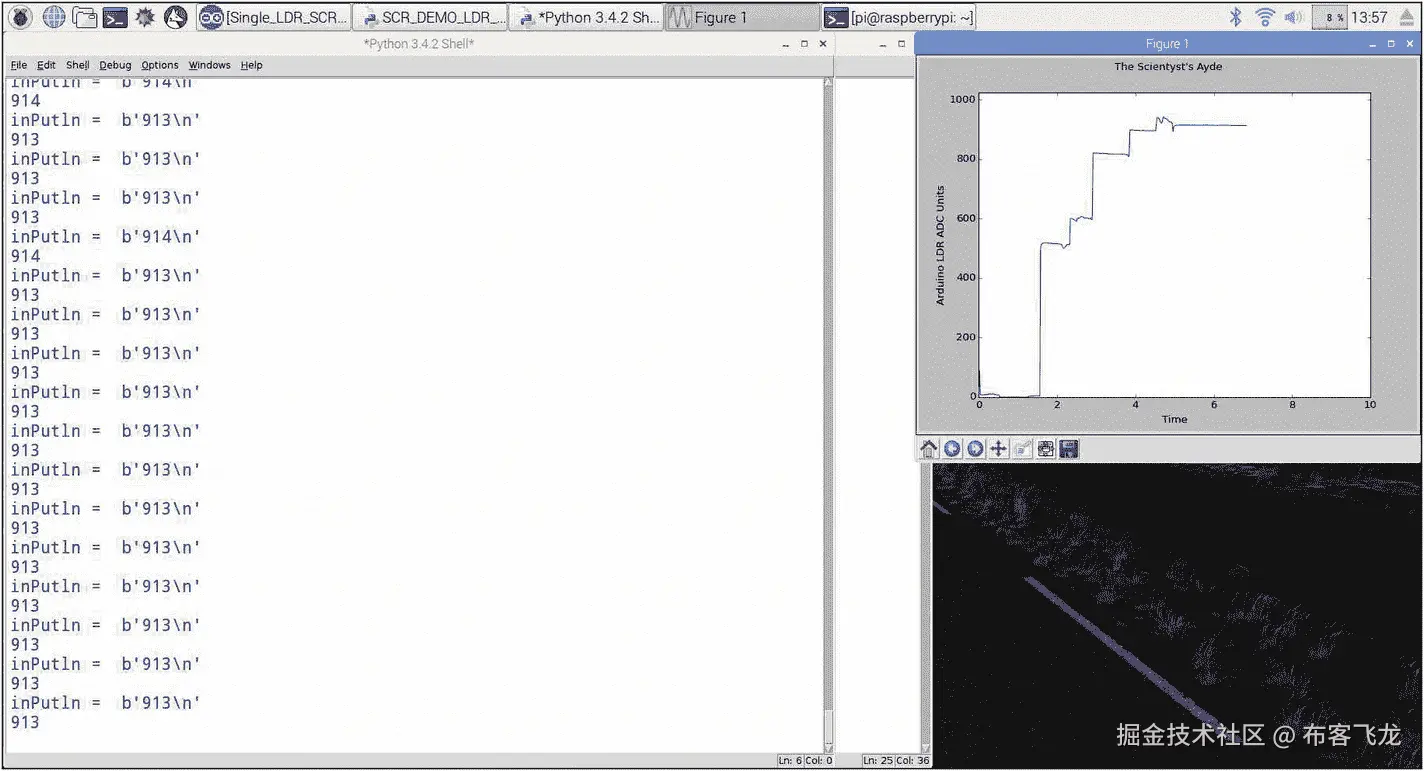Open the Bluetooth tray menu
Image resolution: width=1424 pixels, height=771 pixels.
pyautogui.click(x=1236, y=17)
